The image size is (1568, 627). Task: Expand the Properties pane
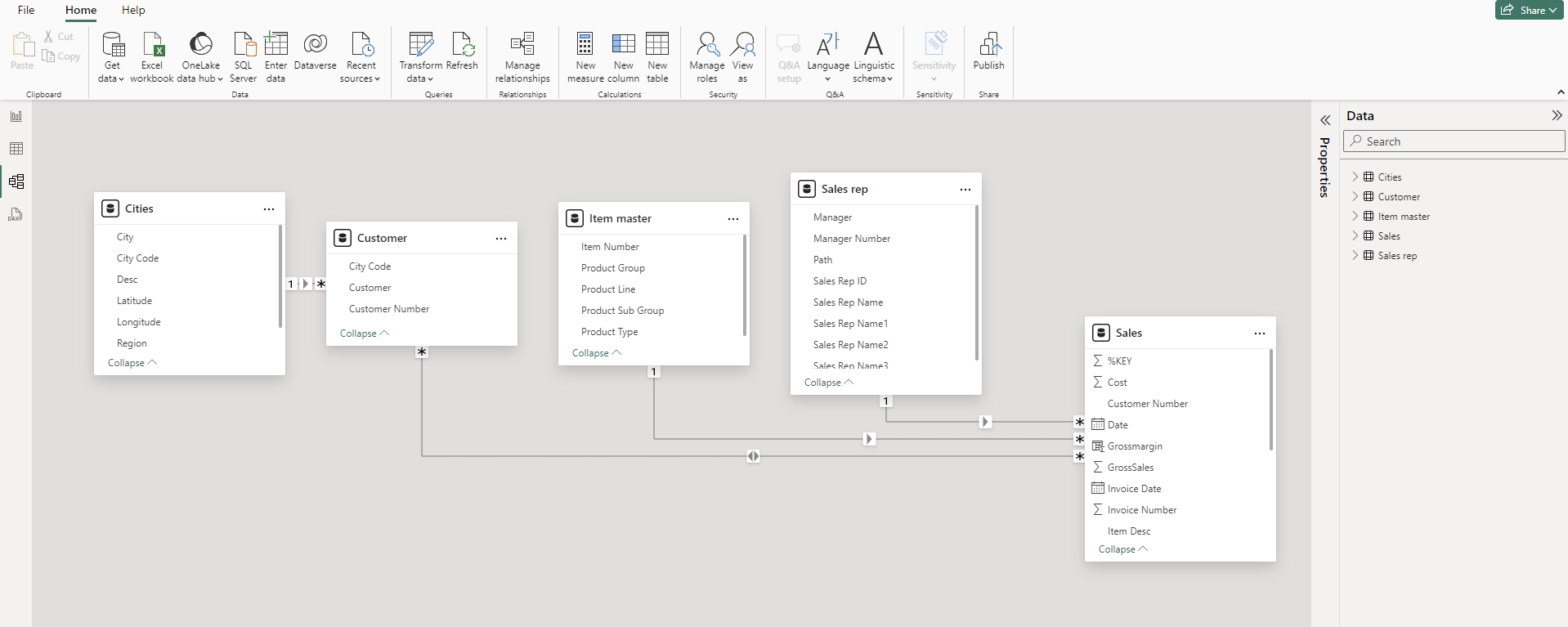1325,120
